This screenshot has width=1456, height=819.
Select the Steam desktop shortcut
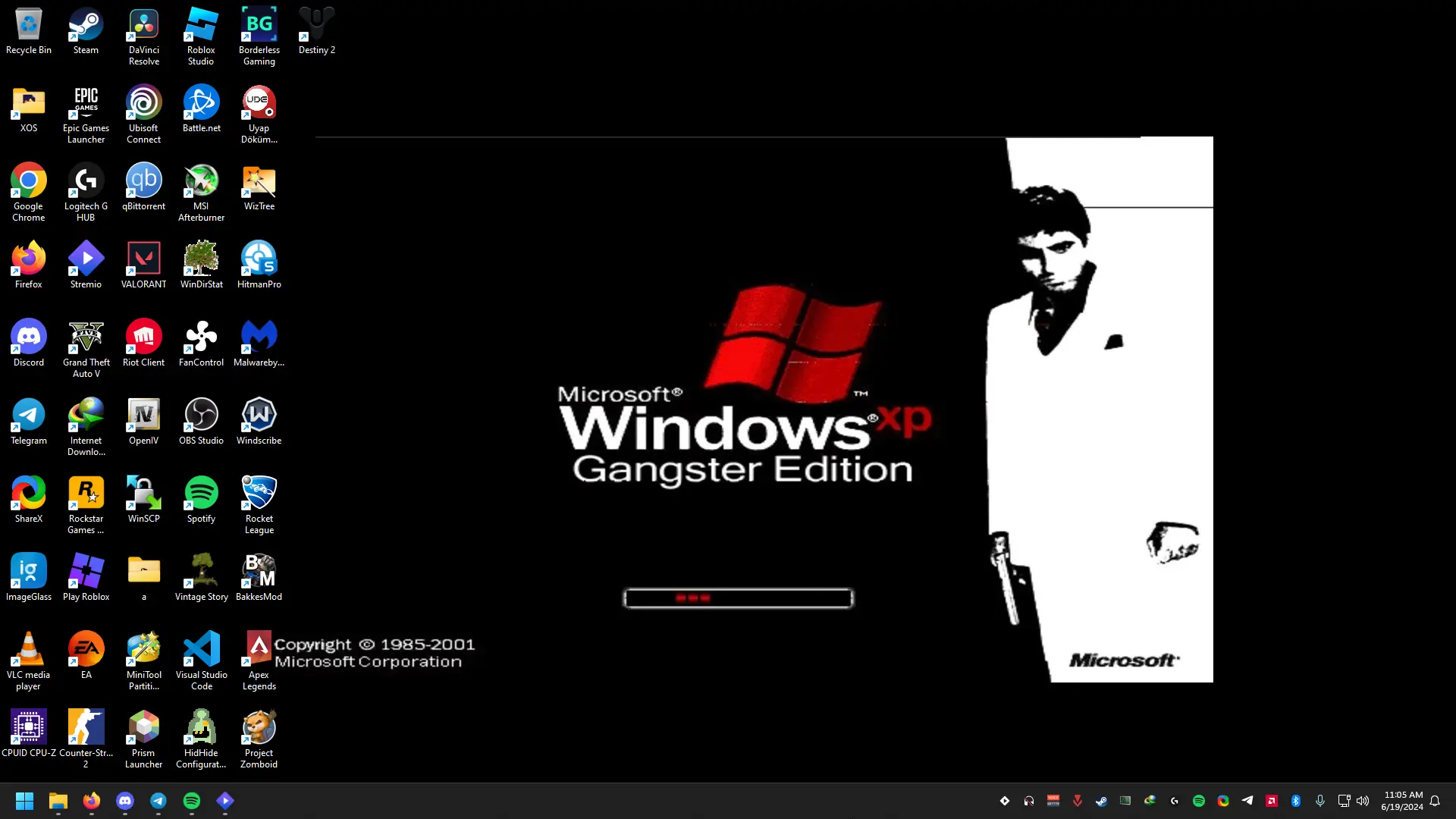86,32
